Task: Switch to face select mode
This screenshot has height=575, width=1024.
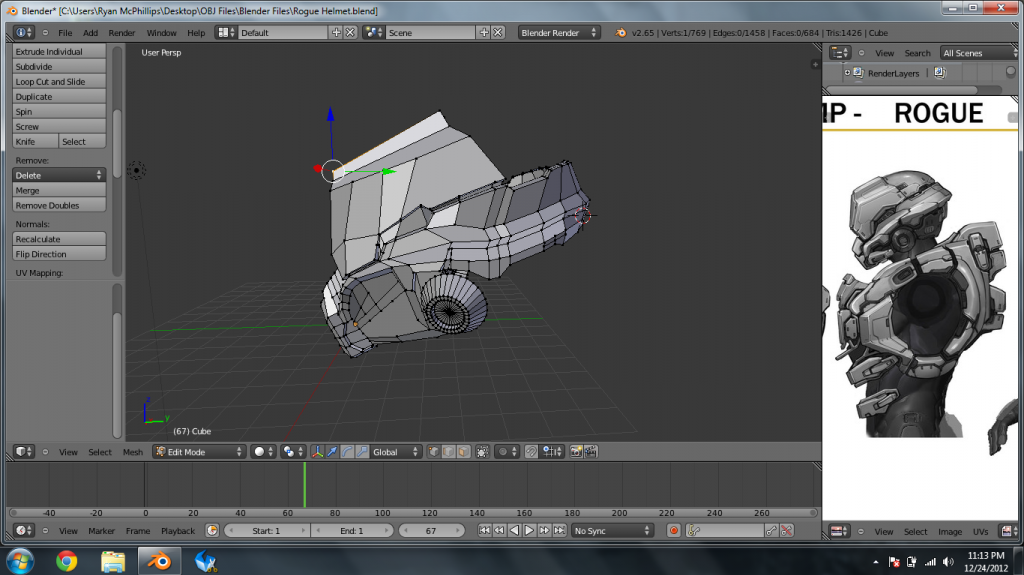Action: pos(463,452)
